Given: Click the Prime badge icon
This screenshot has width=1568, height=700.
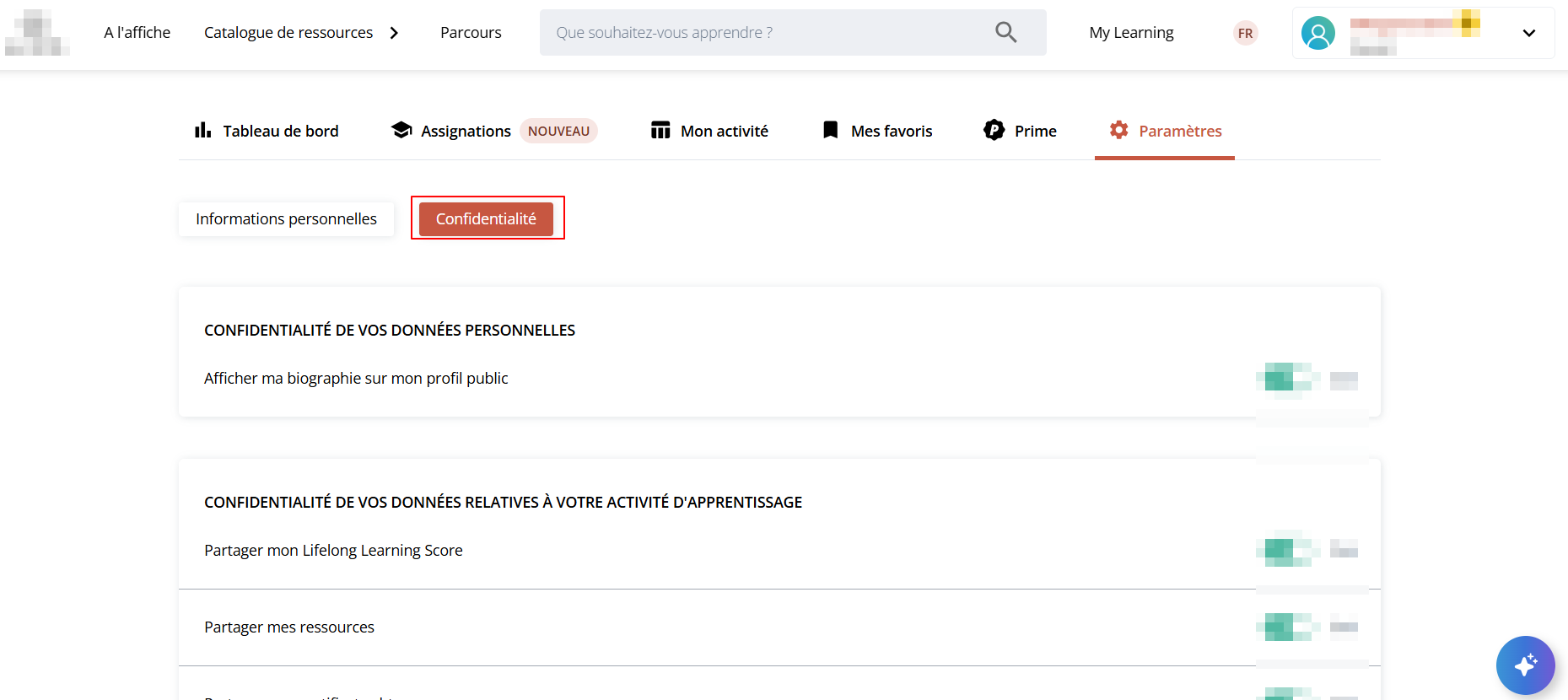Looking at the screenshot, I should click(x=994, y=130).
